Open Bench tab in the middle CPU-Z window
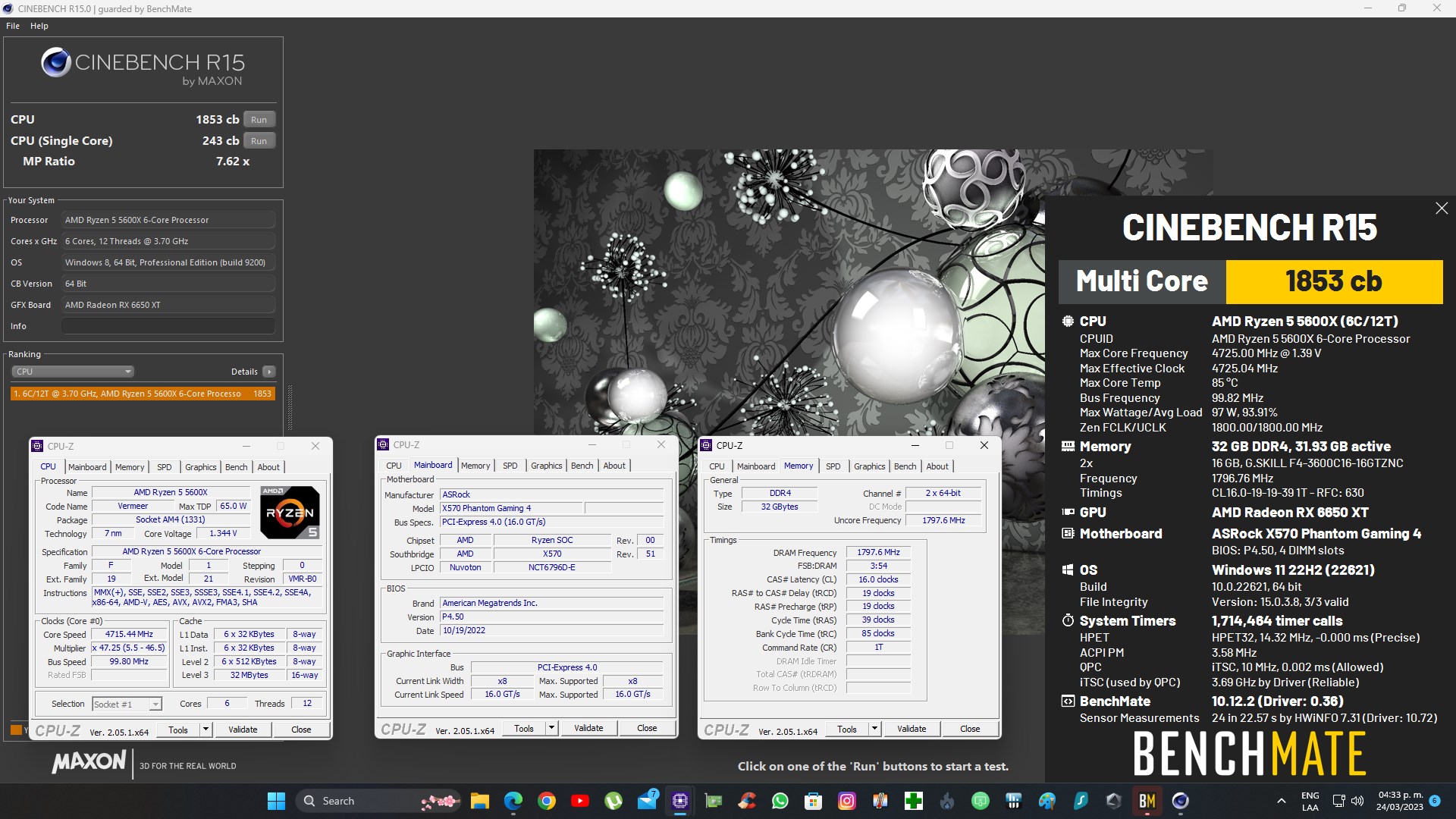 (x=582, y=466)
